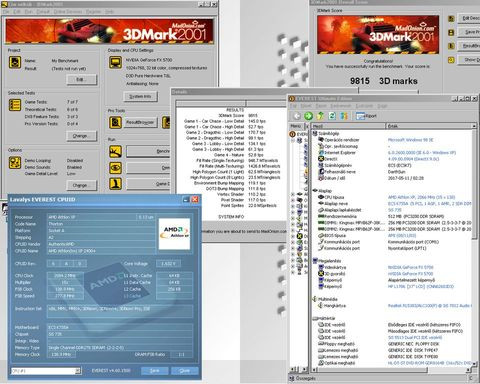480x384 pixels.
Task: Click the Realtek sound card link
Action: tap(429, 306)
